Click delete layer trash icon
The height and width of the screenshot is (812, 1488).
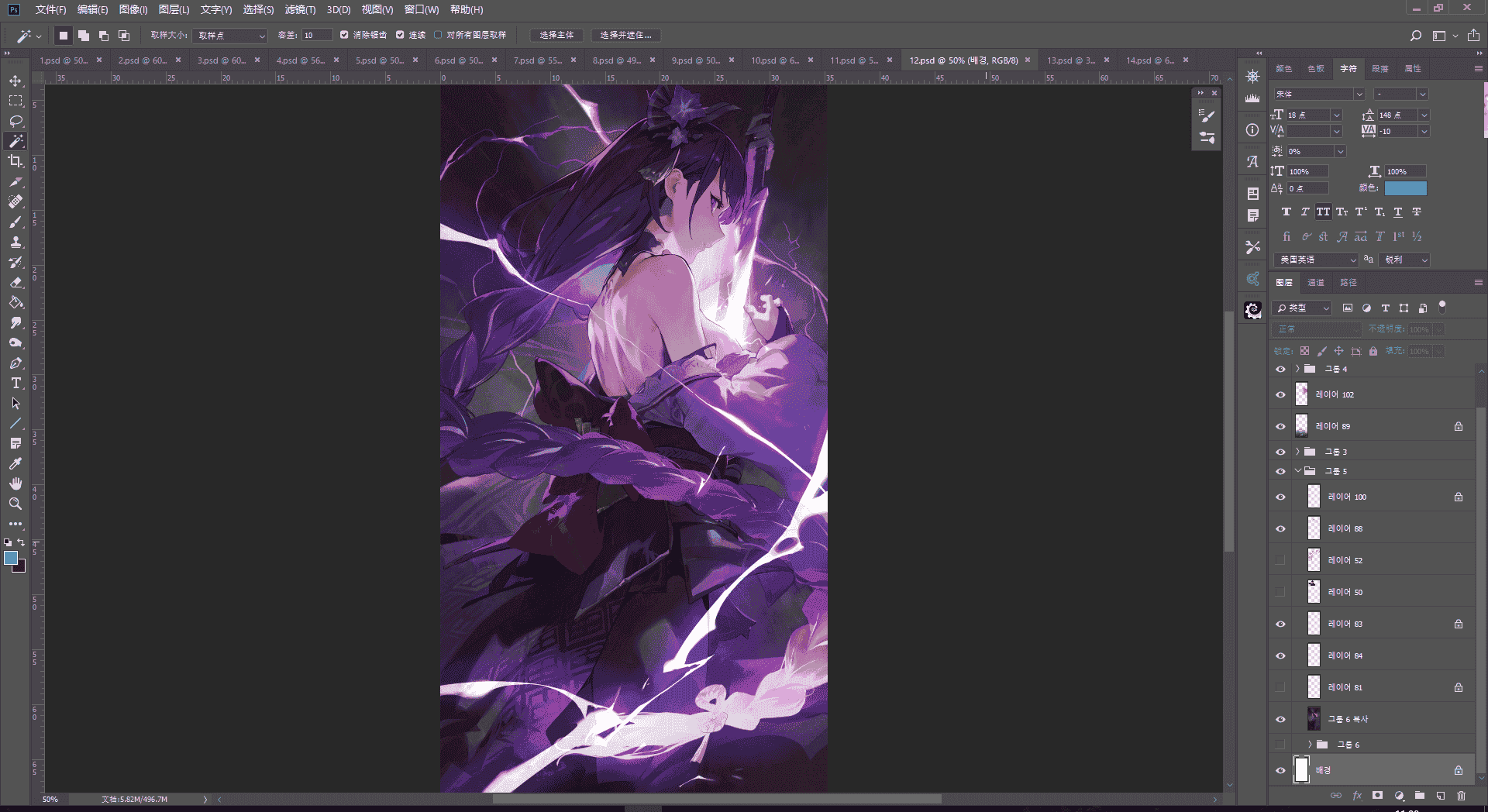(1461, 796)
